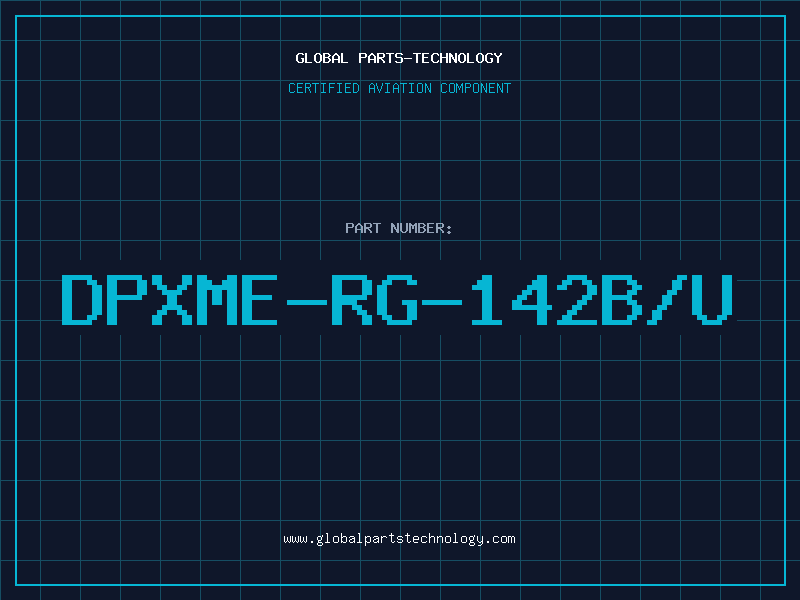Select the DPXME segment of the part number
The height and width of the screenshot is (600, 800).
tap(169, 299)
